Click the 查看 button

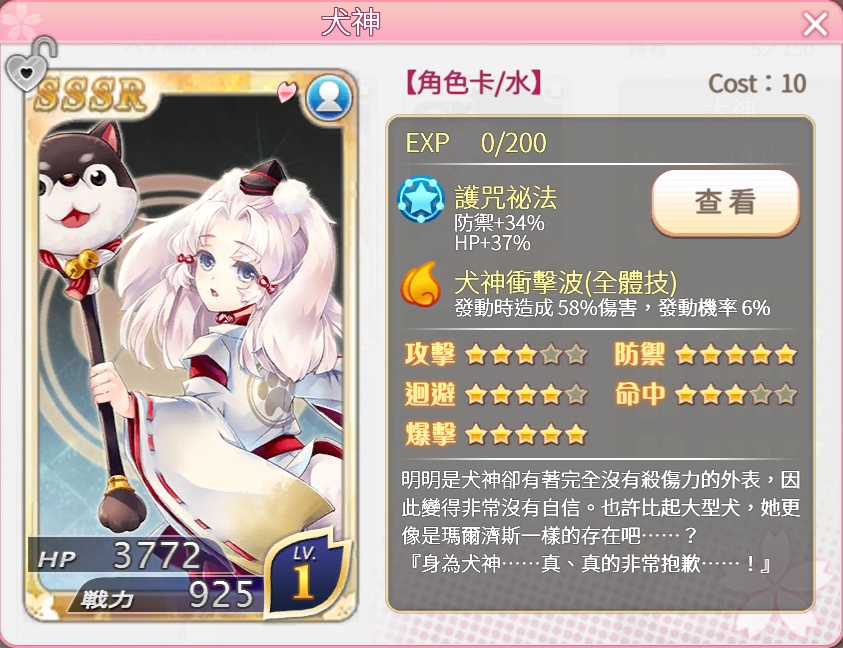coord(725,202)
